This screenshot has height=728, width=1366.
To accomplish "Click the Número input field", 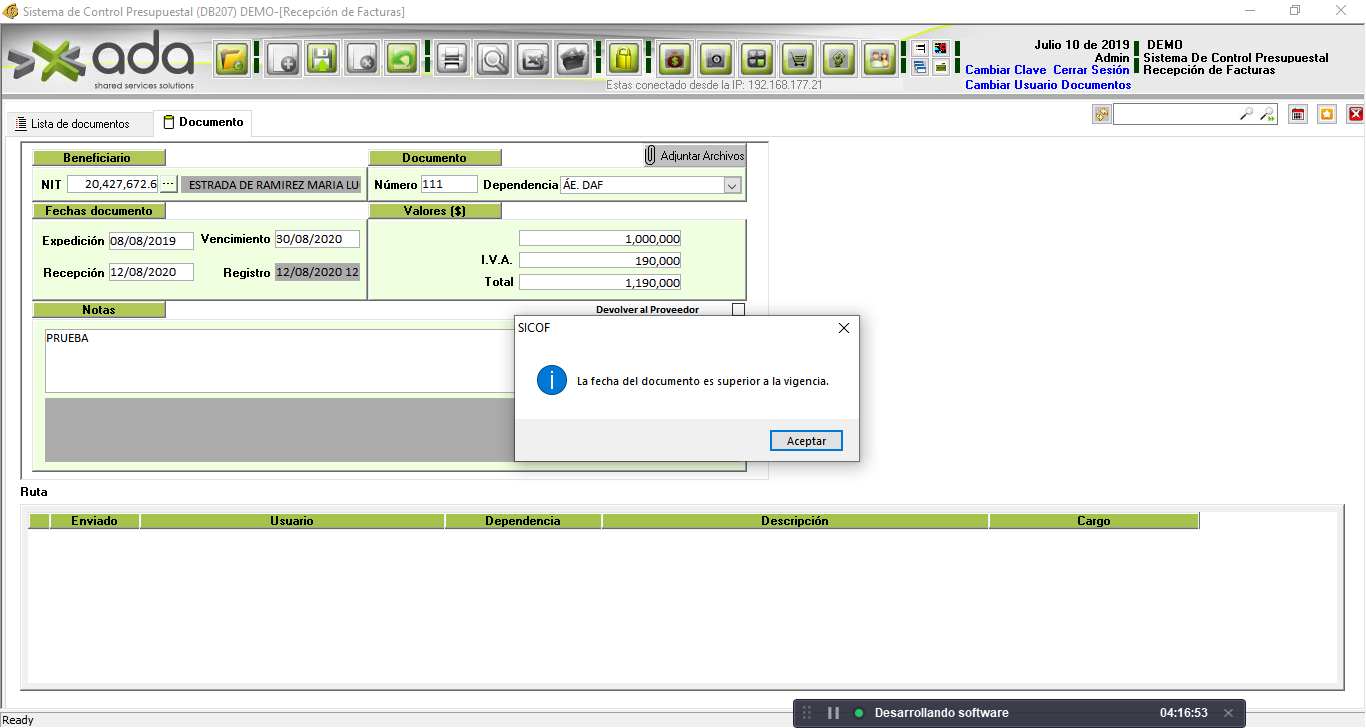I will click(449, 184).
